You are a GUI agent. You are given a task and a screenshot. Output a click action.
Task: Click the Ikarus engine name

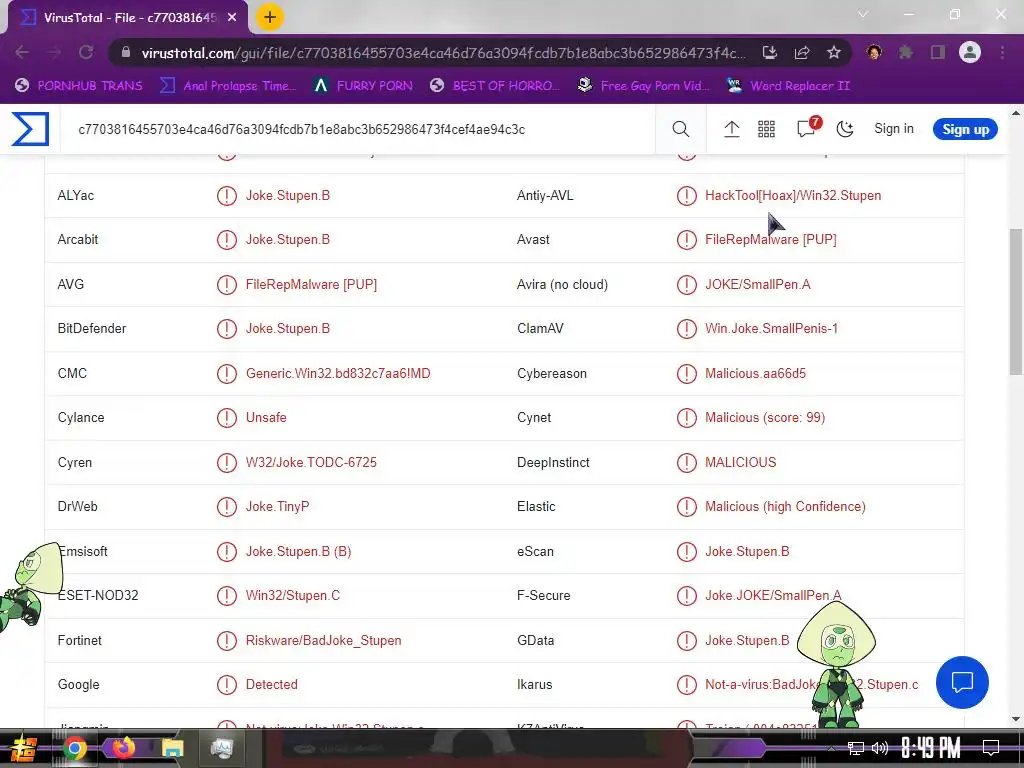534,684
